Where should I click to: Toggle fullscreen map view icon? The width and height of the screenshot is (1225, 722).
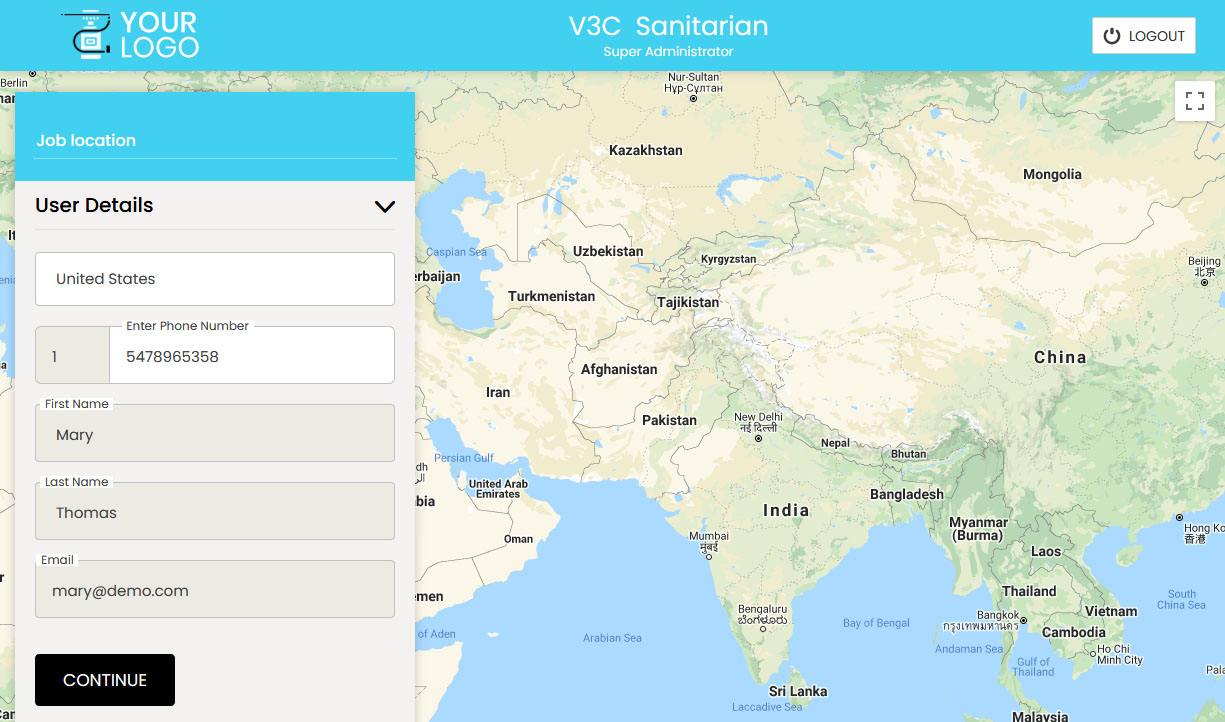1194,101
